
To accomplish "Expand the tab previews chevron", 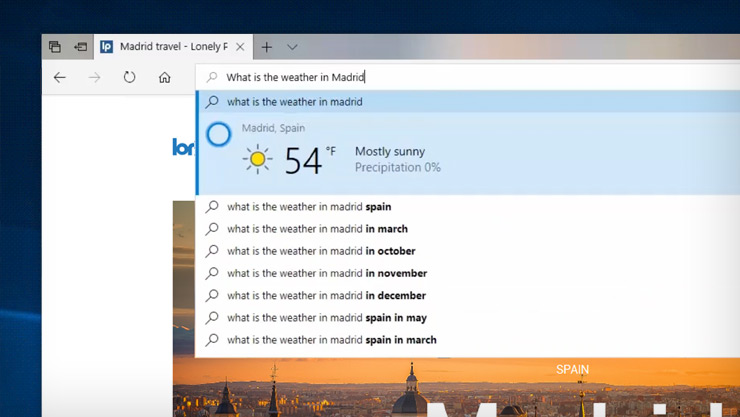I will pyautogui.click(x=292, y=47).
